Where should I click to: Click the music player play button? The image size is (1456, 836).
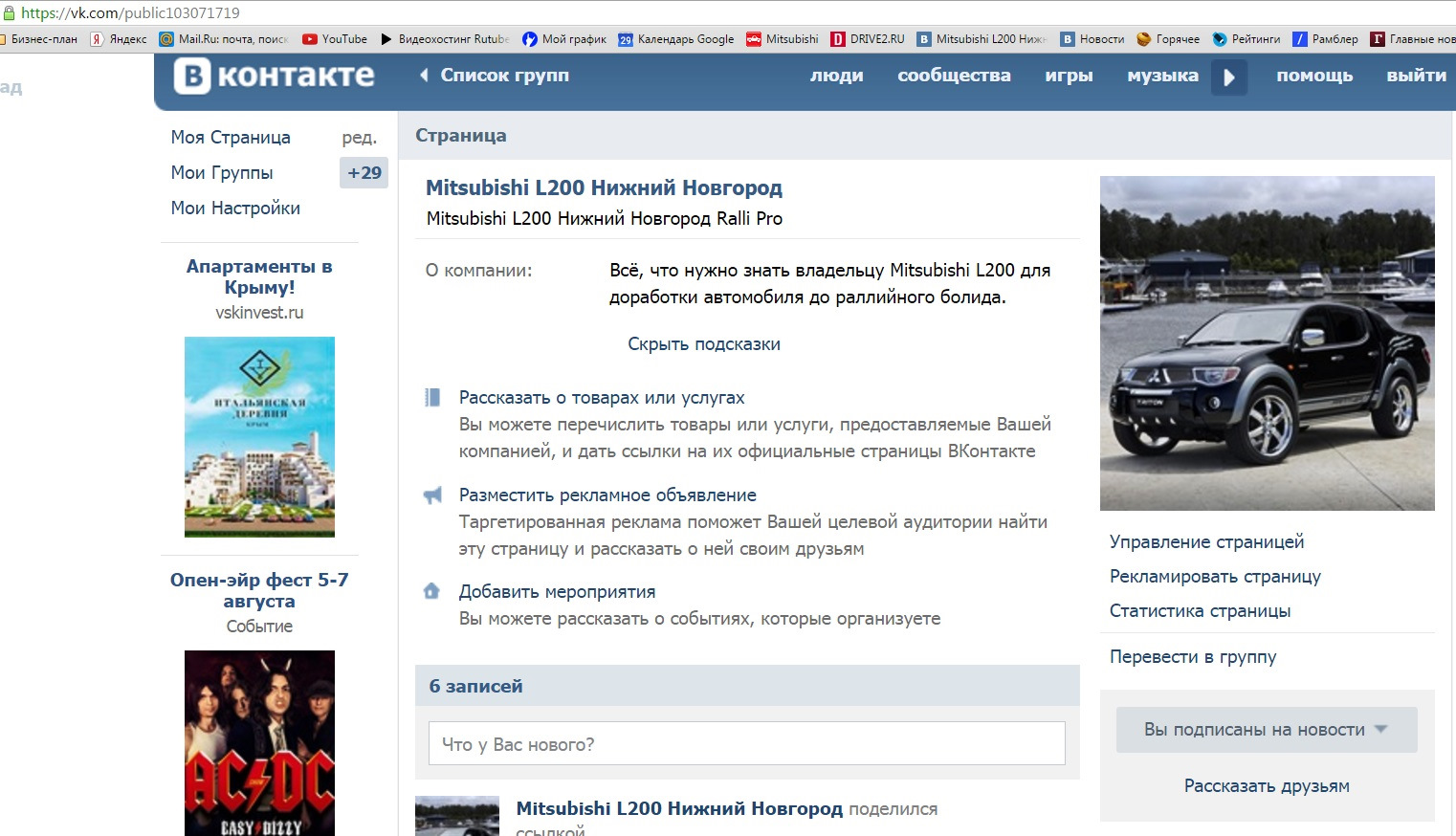1229,77
